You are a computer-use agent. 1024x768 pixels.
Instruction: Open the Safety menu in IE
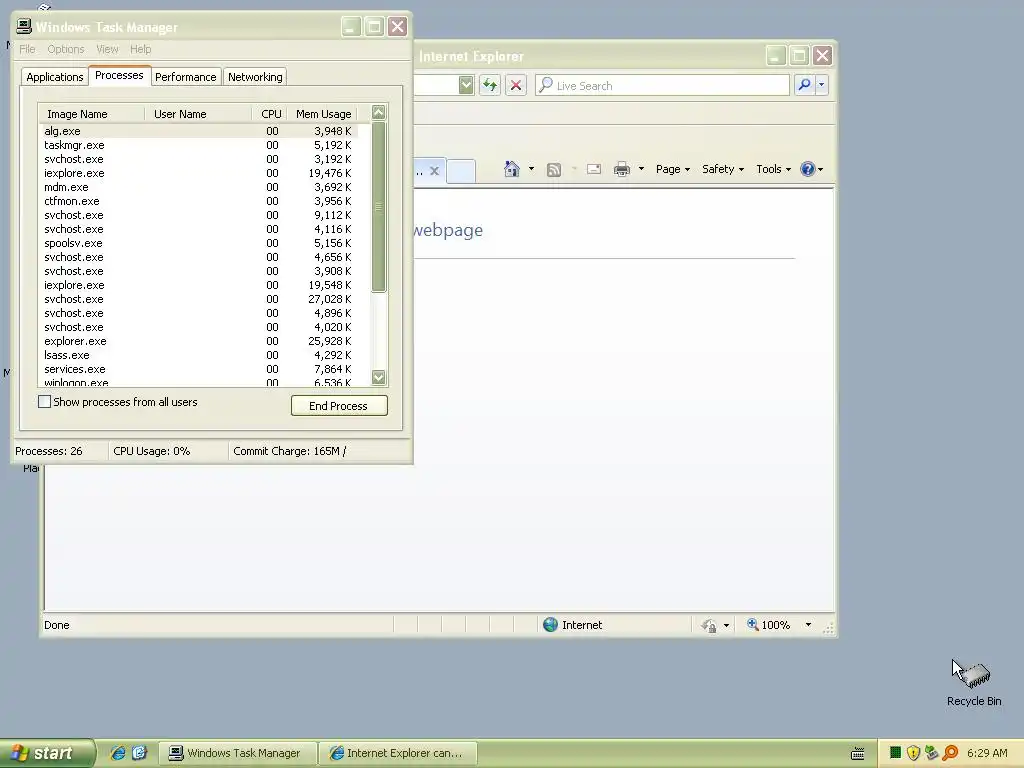tap(723, 169)
